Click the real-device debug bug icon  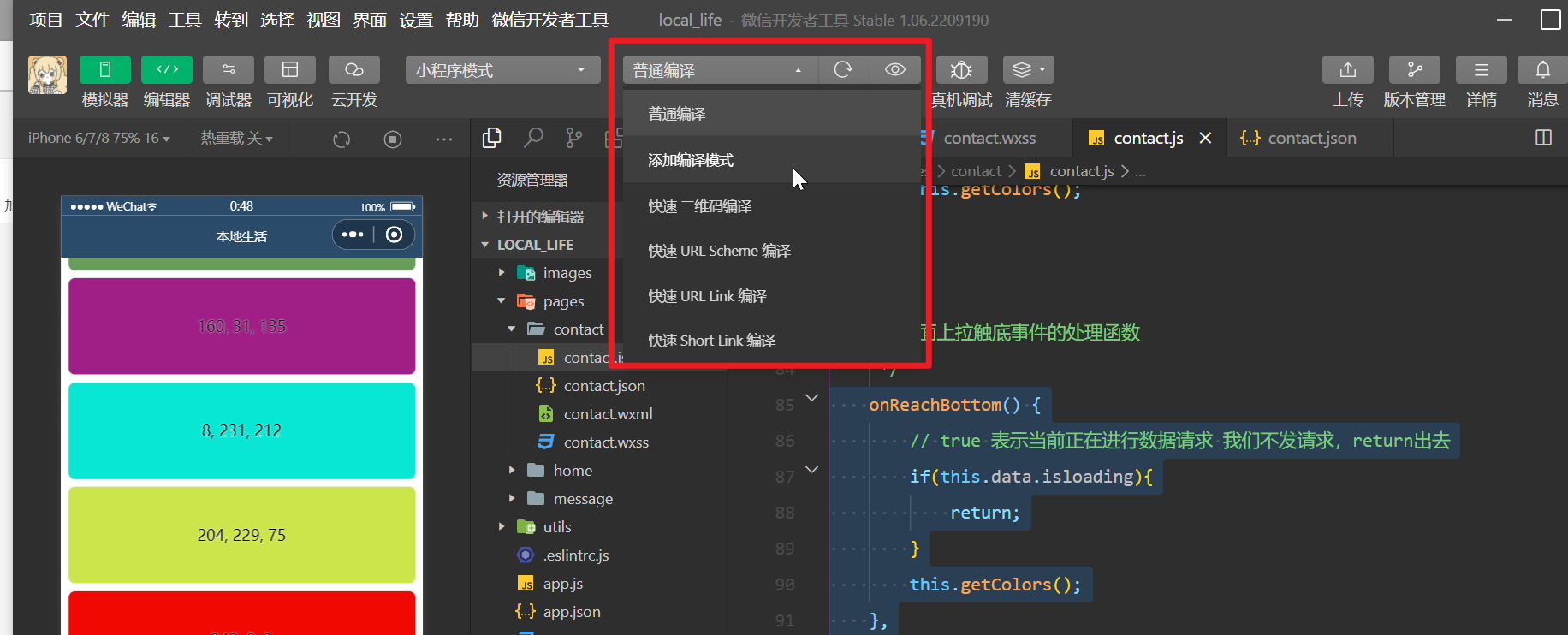point(962,70)
